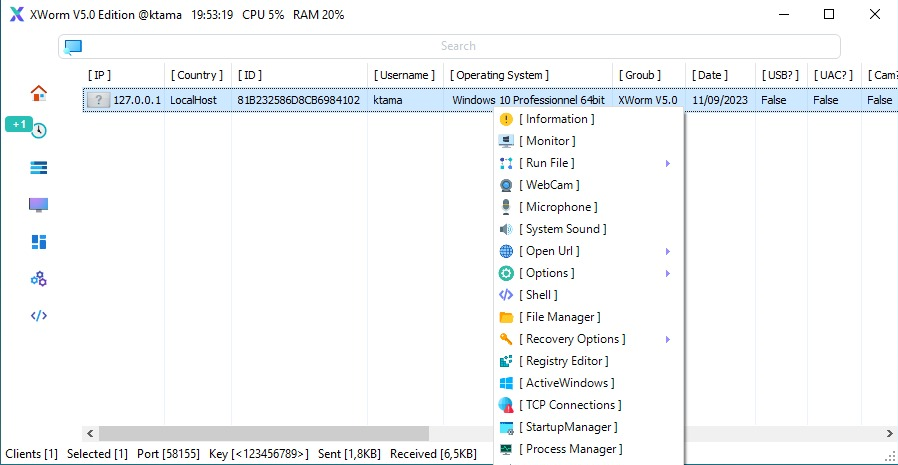
Task: Click Key [<123456789>] in status bar
Action: pyautogui.click(x=259, y=454)
